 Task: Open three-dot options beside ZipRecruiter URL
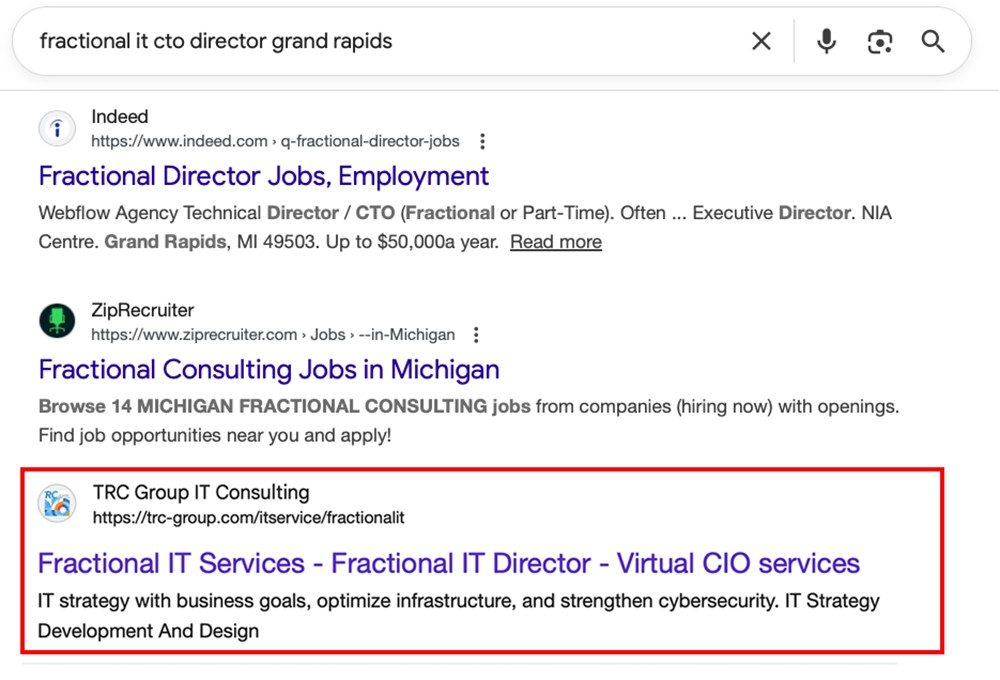click(x=477, y=334)
